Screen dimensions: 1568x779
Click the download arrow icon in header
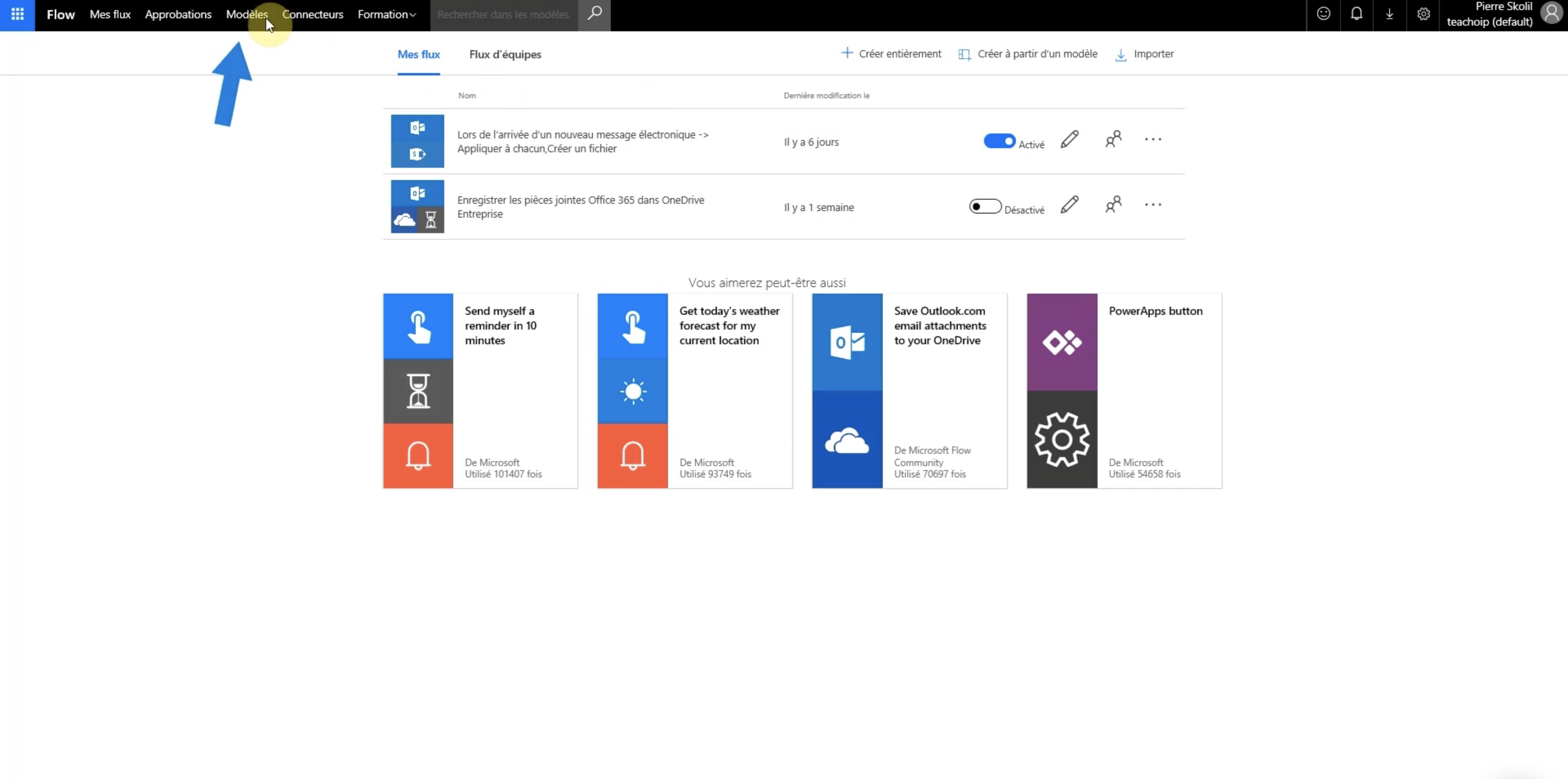click(x=1389, y=14)
